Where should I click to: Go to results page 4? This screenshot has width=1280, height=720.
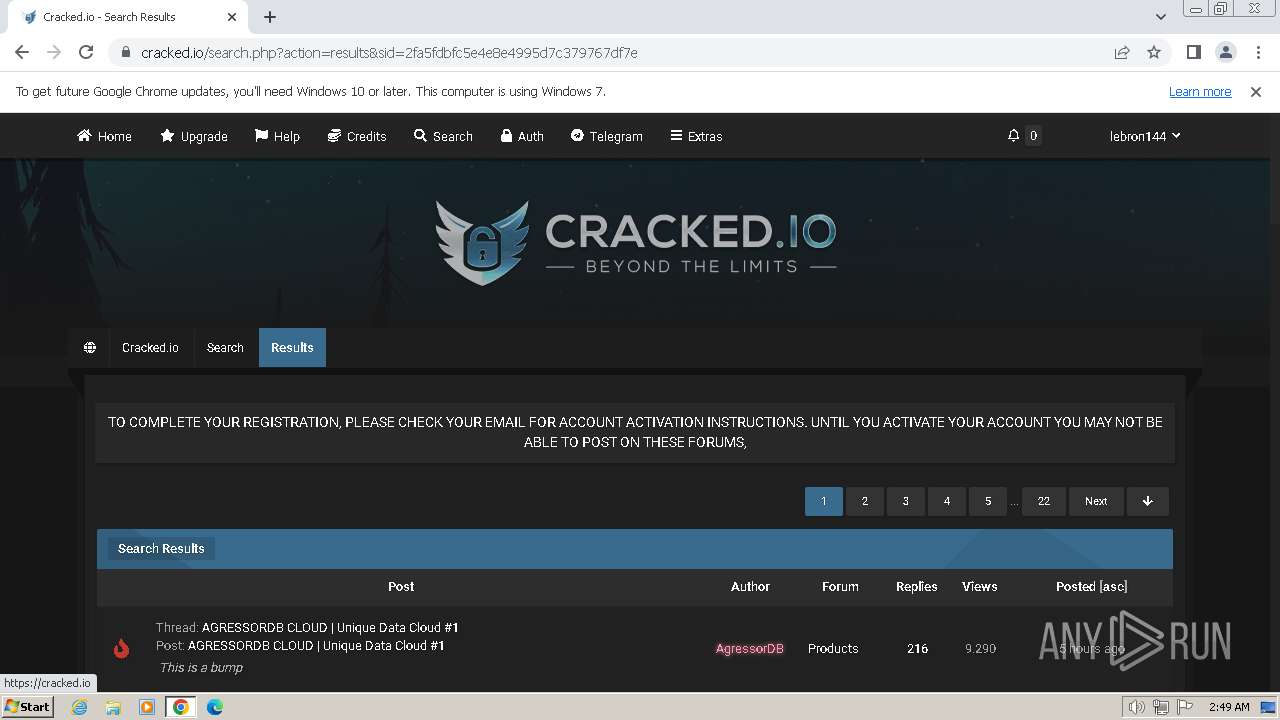(947, 501)
